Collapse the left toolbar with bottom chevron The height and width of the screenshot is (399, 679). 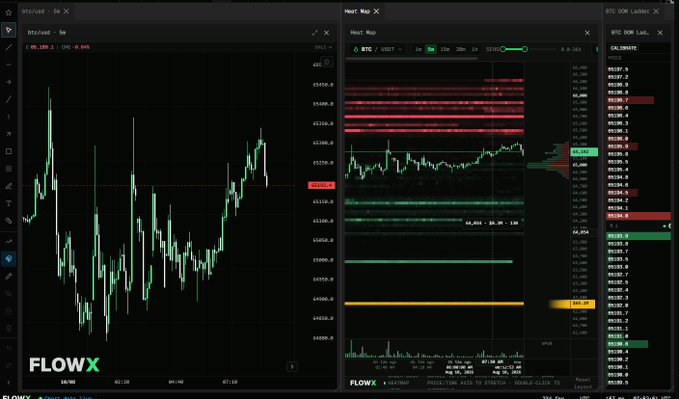[x=9, y=383]
